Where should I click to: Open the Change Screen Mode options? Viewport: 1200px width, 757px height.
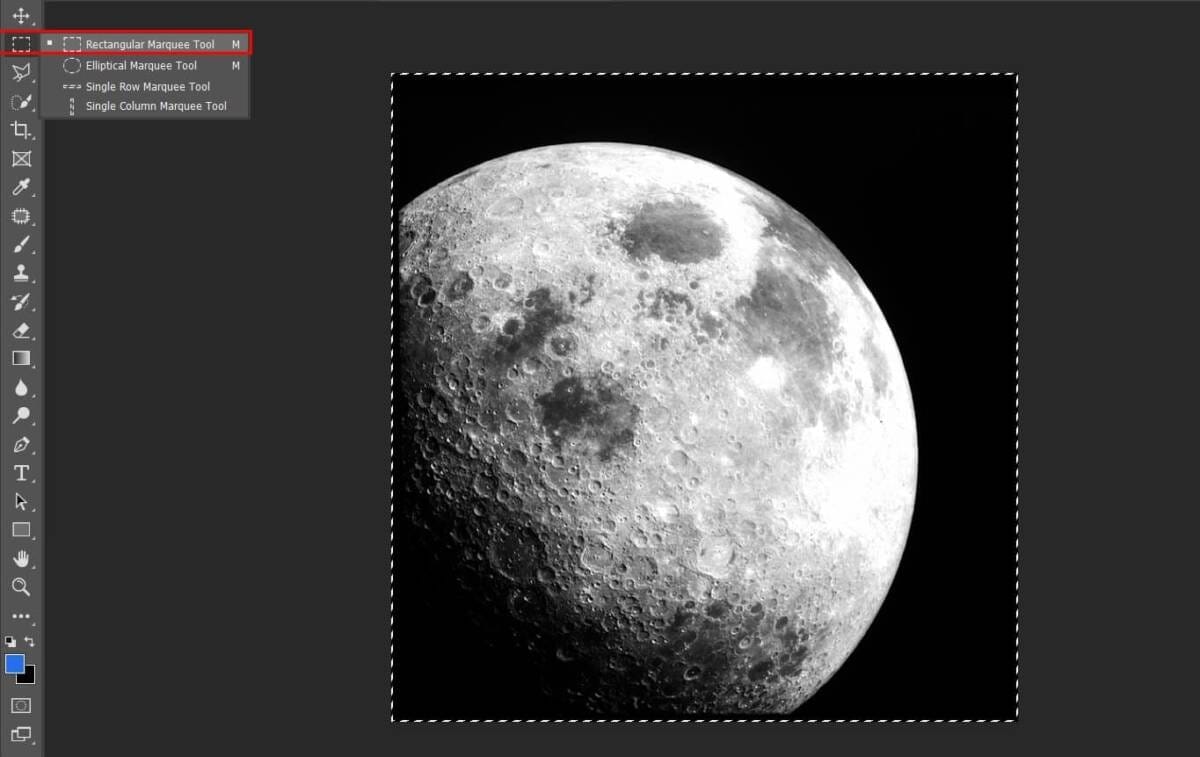tap(20, 735)
